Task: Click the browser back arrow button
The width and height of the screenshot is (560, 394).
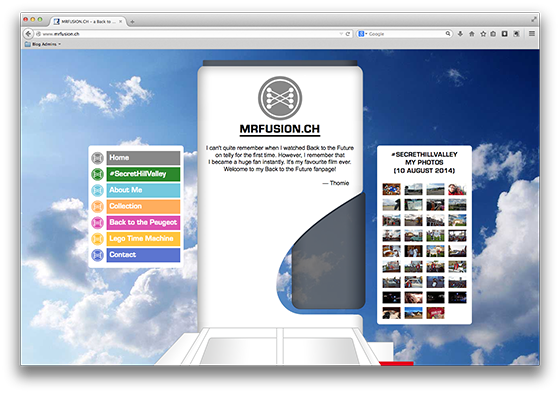Action: pyautogui.click(x=28, y=34)
